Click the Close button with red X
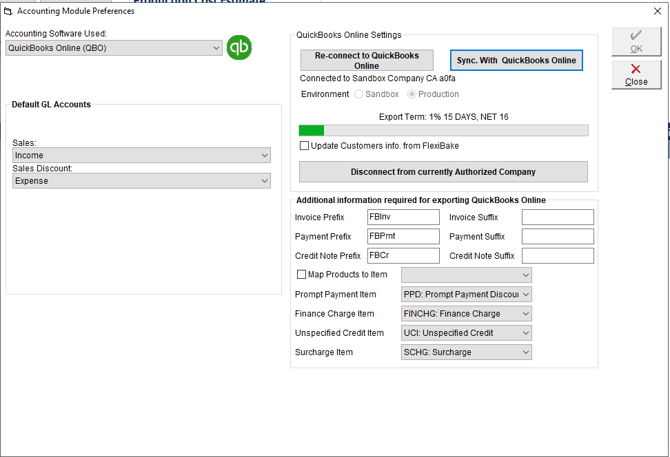This screenshot has width=670, height=457. tap(636, 75)
